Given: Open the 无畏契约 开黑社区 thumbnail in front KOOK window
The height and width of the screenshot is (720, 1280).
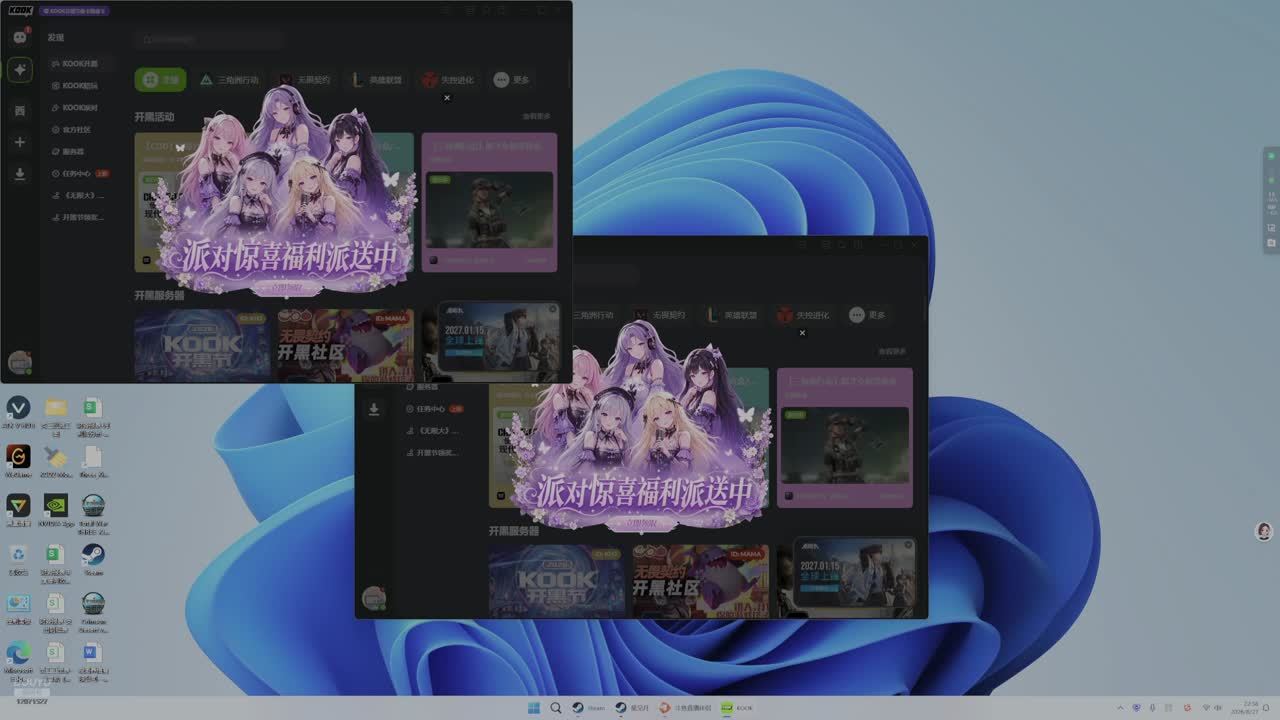Looking at the screenshot, I should 345,346.
